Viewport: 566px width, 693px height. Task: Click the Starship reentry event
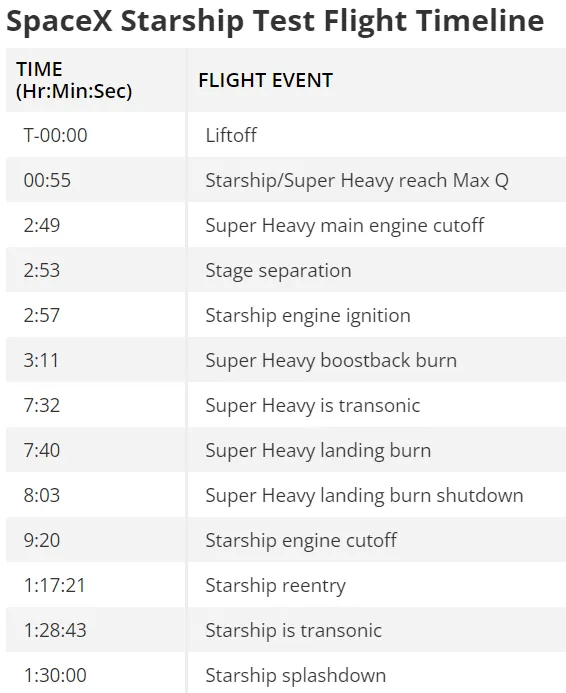point(275,585)
